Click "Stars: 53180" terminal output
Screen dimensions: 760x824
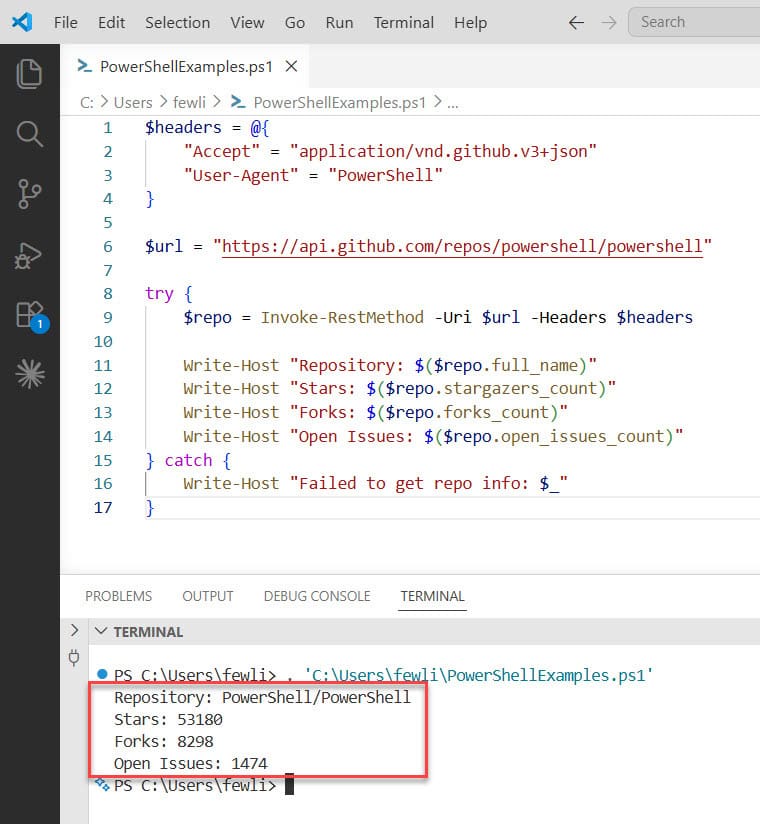[168, 719]
